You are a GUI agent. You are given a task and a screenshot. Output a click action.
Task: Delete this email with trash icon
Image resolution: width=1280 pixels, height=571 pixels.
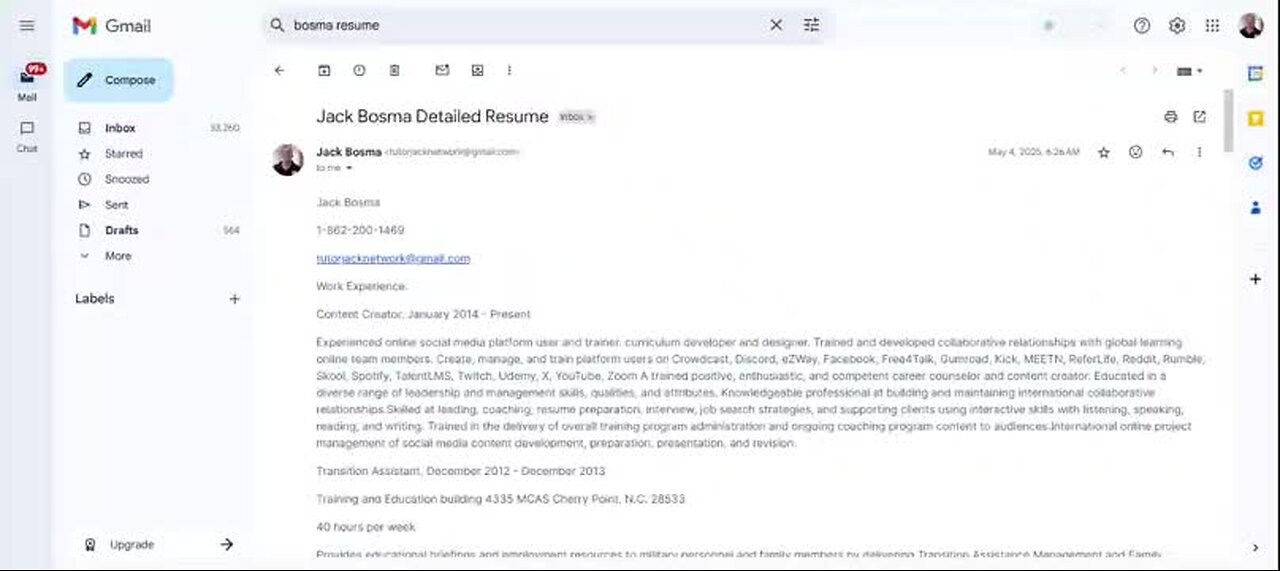pyautogui.click(x=394, y=70)
